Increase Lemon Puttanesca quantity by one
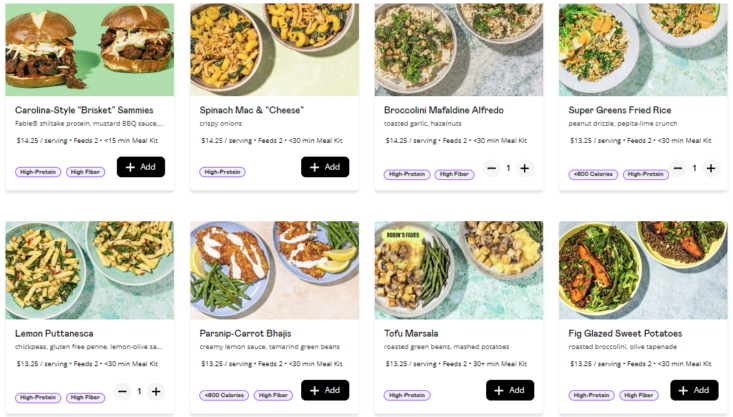This screenshot has width=733, height=417. point(156,391)
